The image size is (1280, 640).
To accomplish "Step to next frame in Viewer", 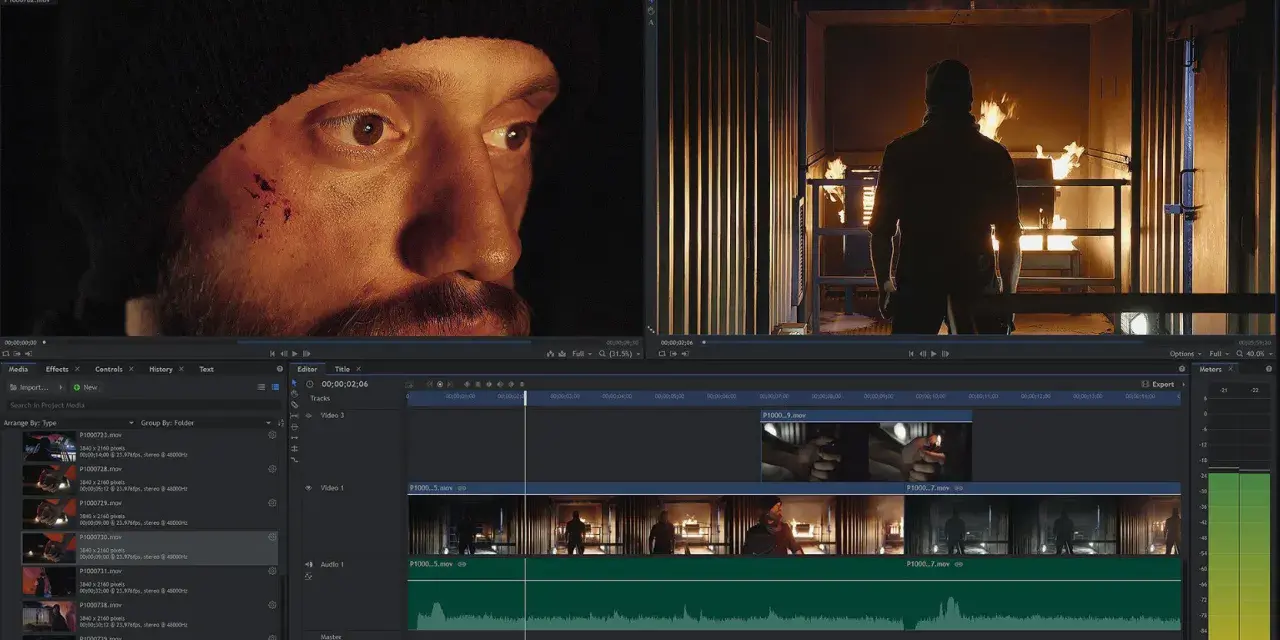I will pyautogui.click(x=945, y=354).
